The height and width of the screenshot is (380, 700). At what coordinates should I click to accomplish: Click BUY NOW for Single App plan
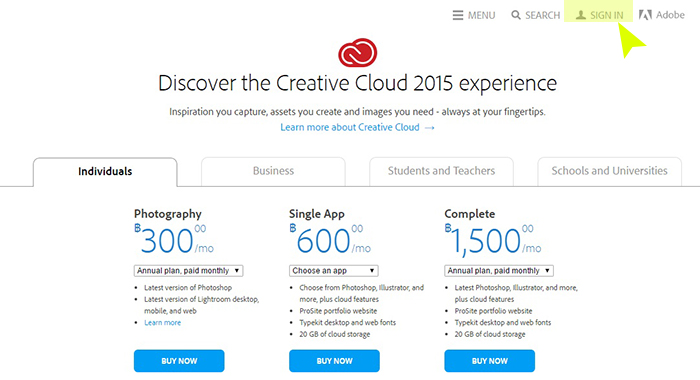pos(334,361)
